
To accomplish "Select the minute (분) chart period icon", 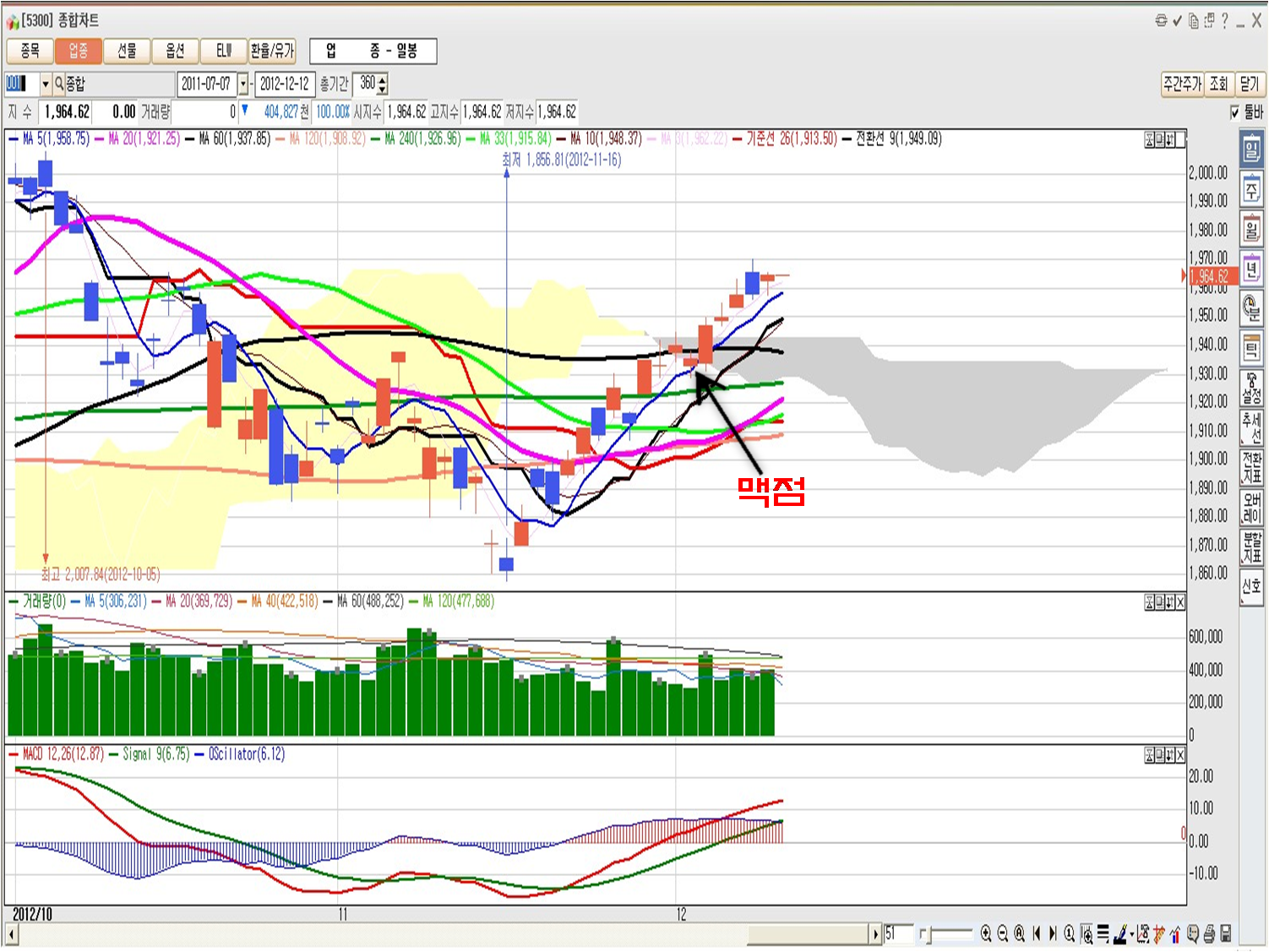I will (1251, 307).
